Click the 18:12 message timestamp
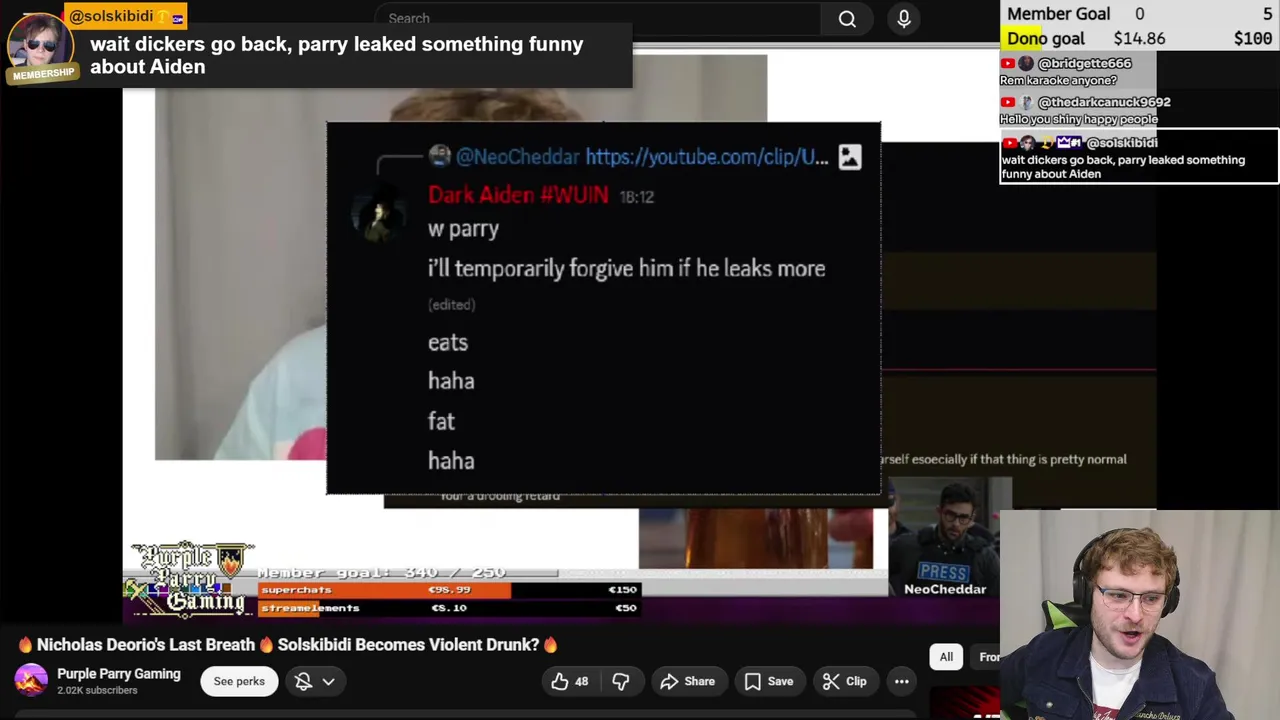The height and width of the screenshot is (720, 1280). (637, 197)
